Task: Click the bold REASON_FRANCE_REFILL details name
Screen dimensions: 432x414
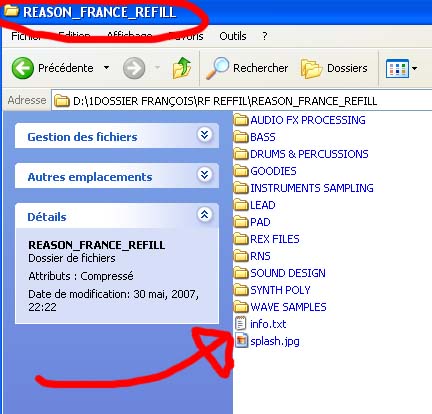Action: coord(97,245)
